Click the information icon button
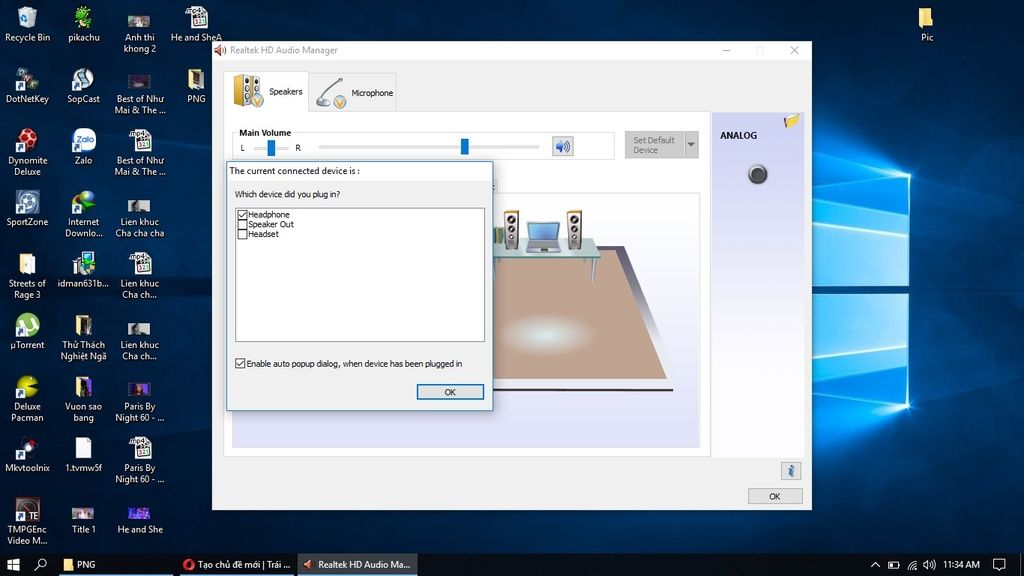1024x576 pixels. click(790, 470)
